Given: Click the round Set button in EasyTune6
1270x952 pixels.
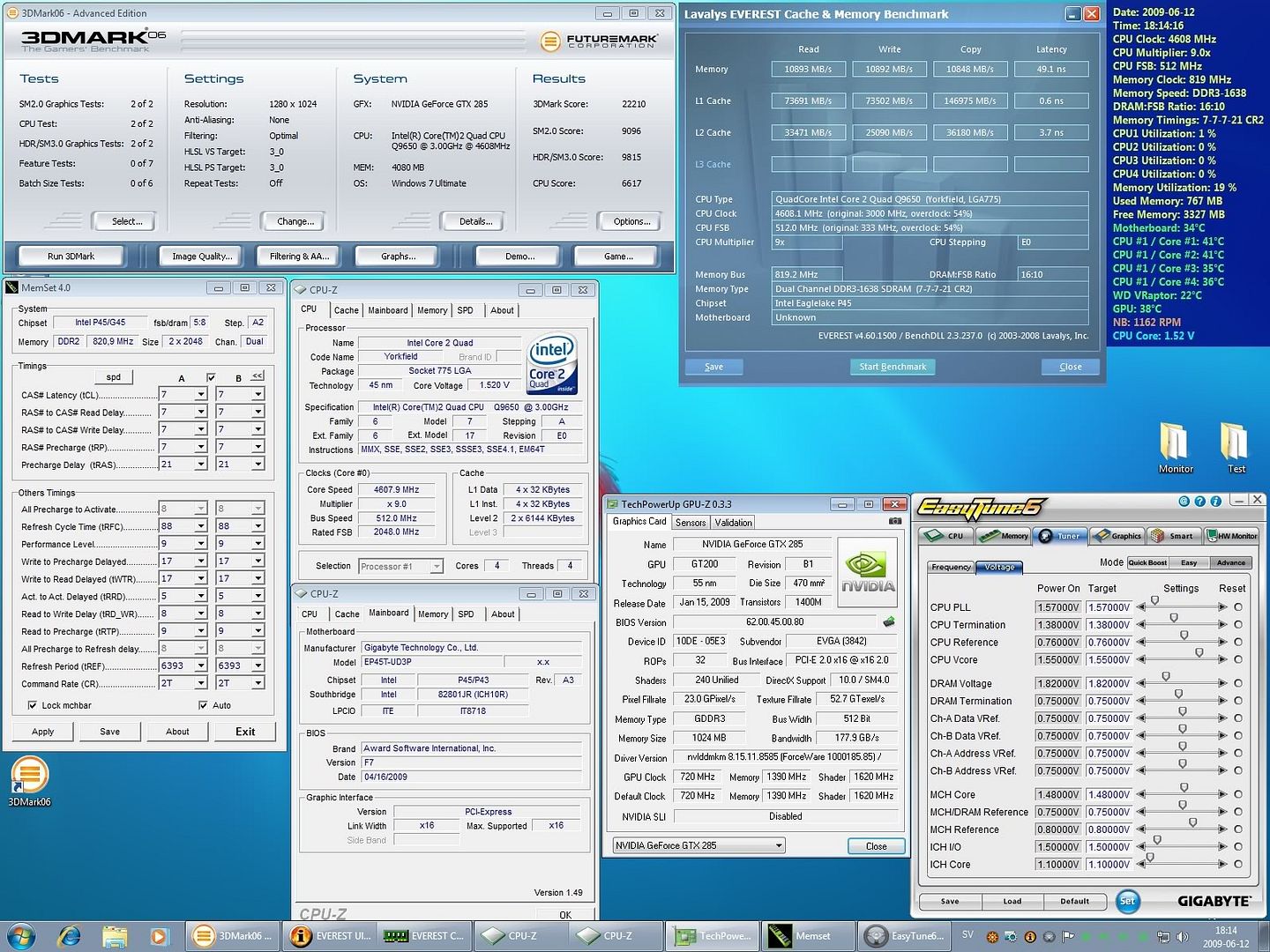Looking at the screenshot, I should pos(1128,901).
